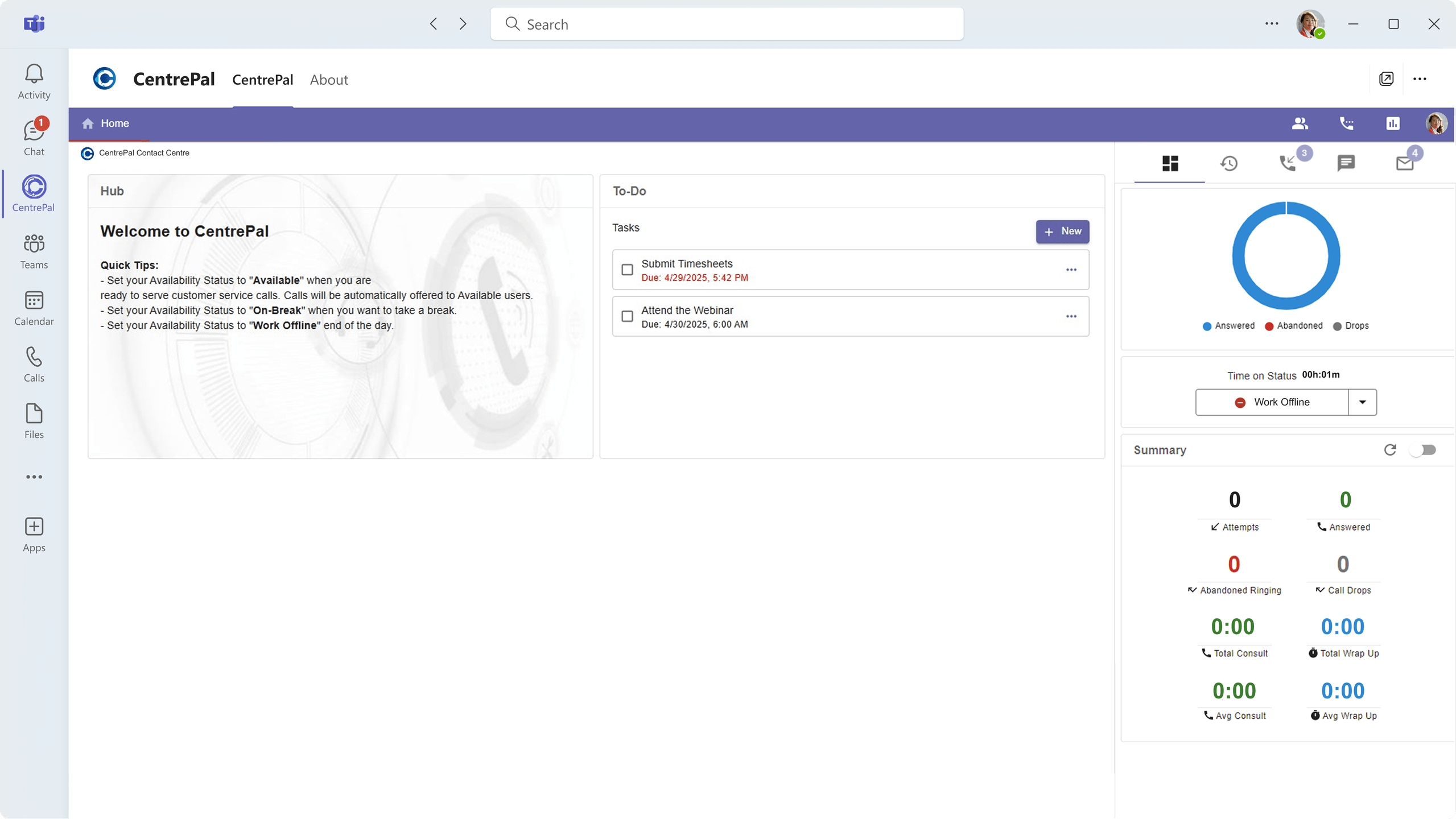Expand the Work Offline status dropdown arrow

pyautogui.click(x=1362, y=402)
